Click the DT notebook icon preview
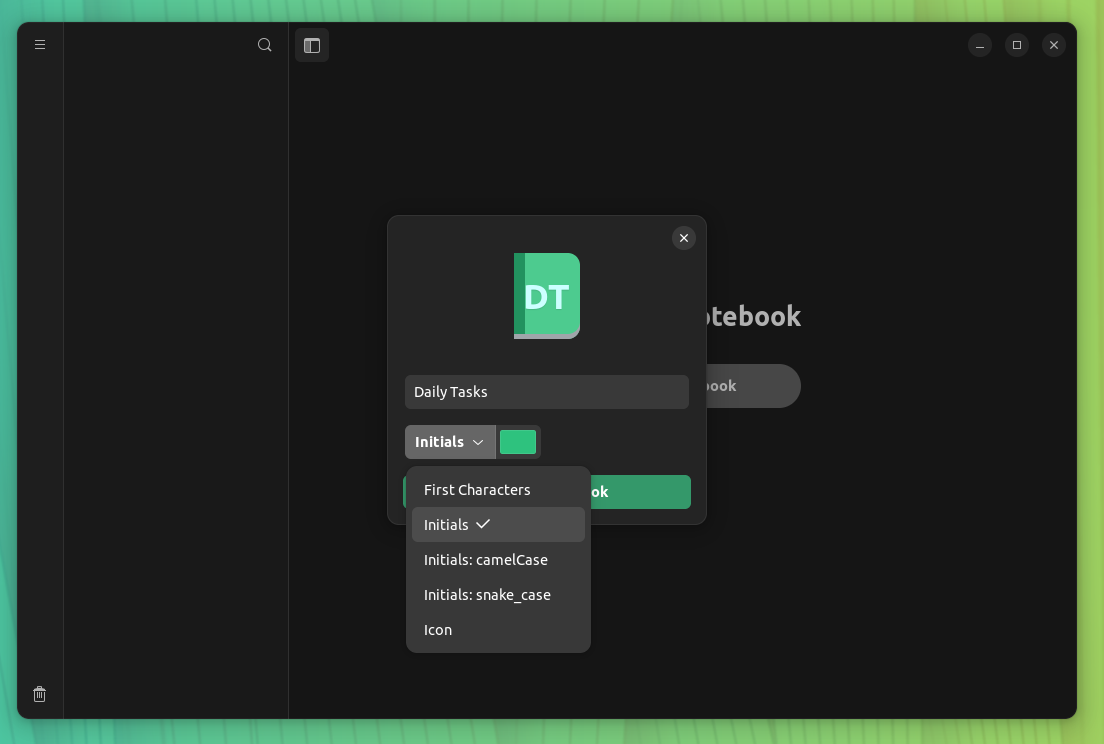 547,295
